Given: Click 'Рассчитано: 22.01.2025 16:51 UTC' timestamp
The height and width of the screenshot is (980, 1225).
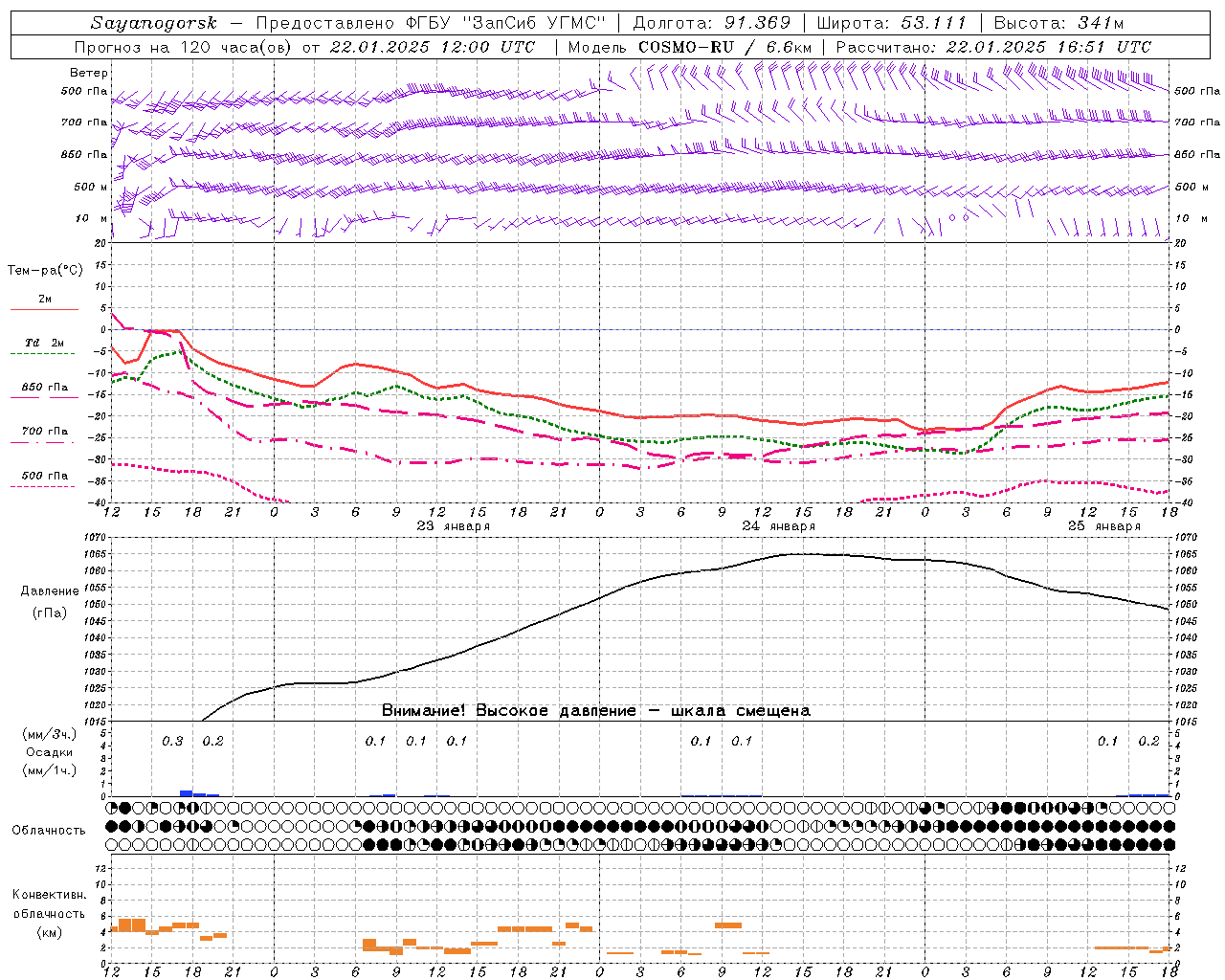Looking at the screenshot, I should click(993, 47).
